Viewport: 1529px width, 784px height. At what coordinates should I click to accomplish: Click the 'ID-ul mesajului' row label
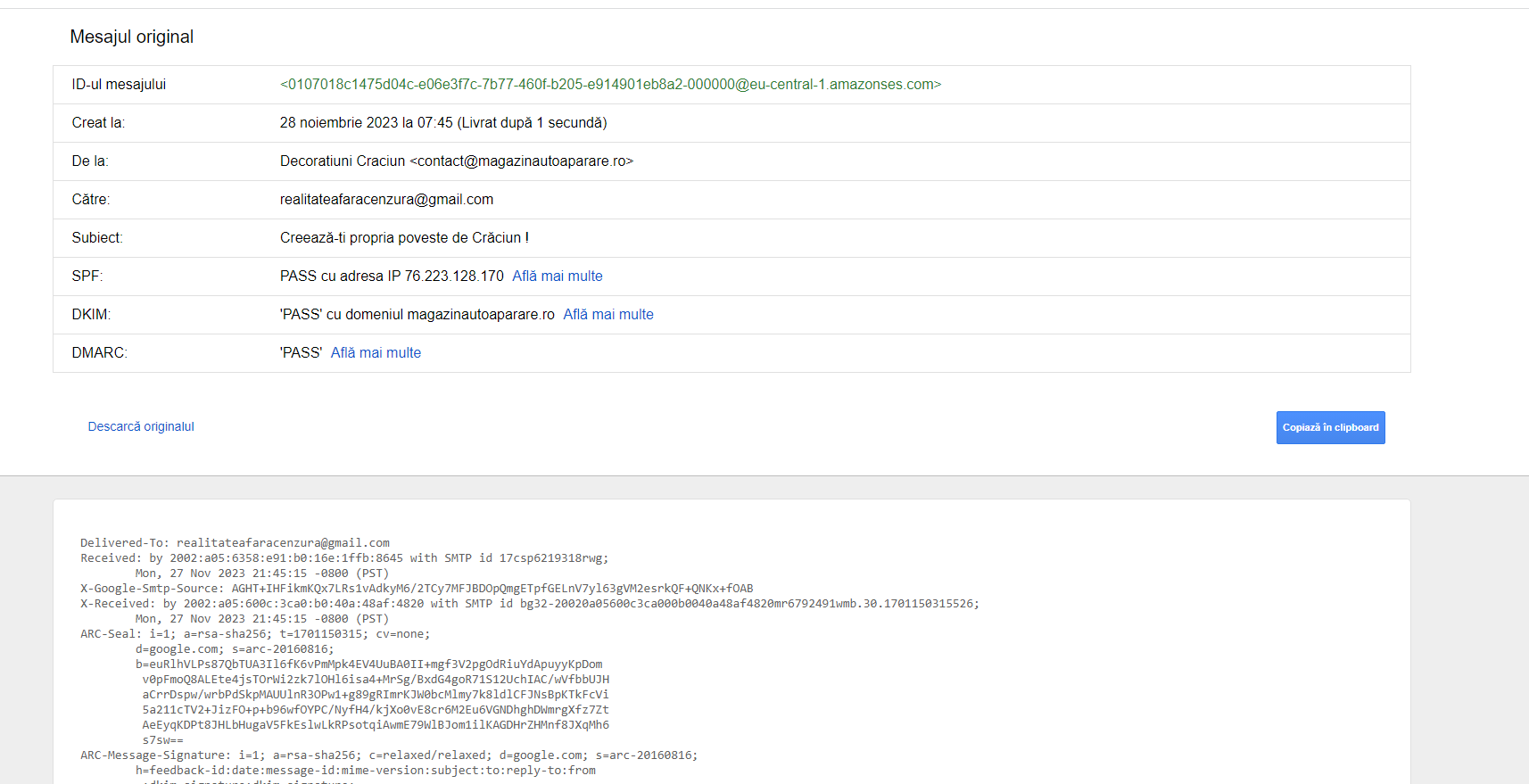pos(119,85)
